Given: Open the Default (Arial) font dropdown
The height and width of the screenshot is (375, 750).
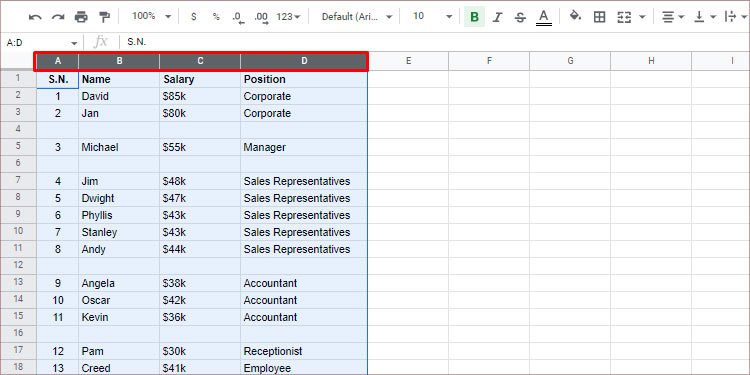Looking at the screenshot, I should coord(357,17).
